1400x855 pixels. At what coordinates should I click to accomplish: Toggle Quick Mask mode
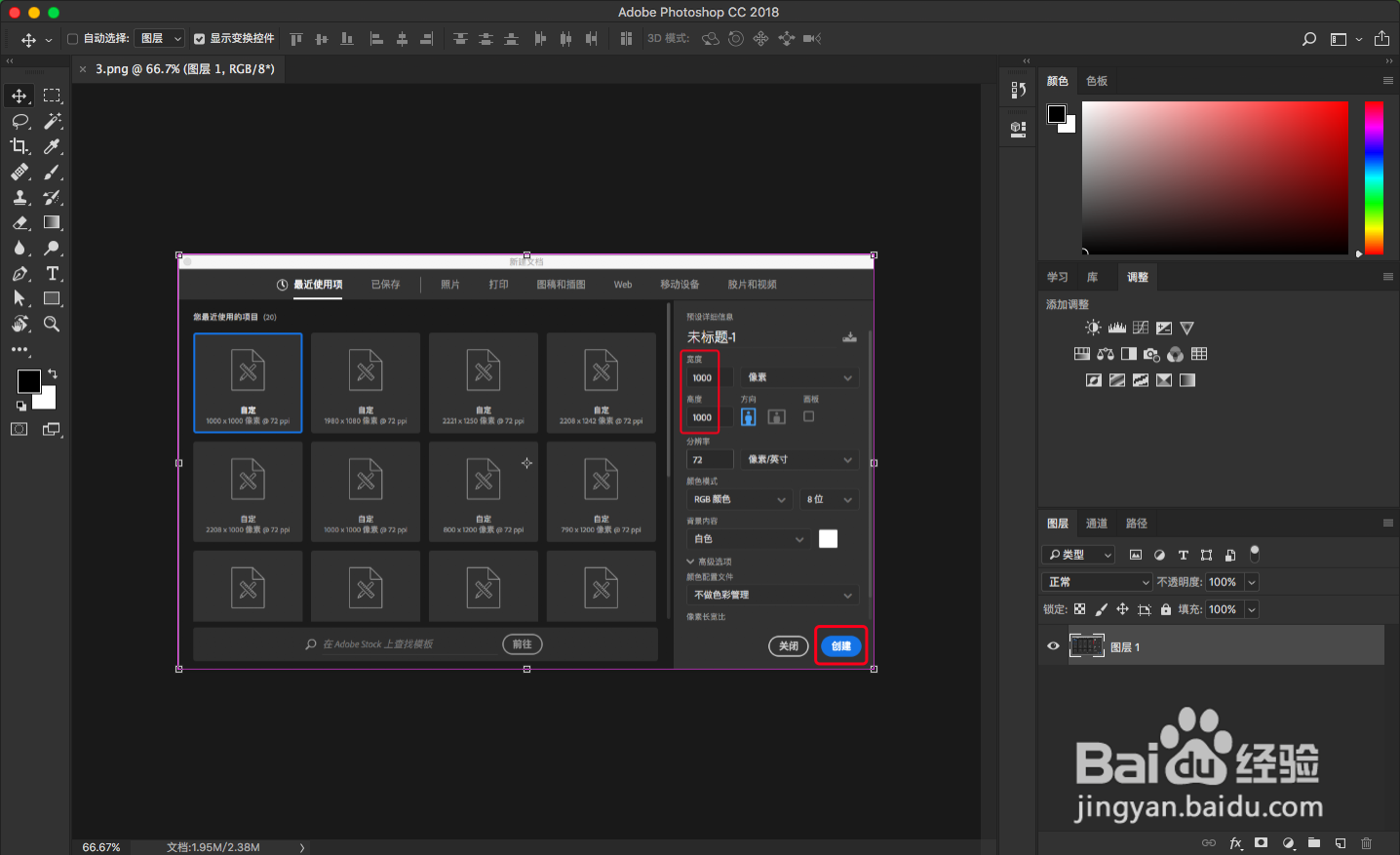(x=19, y=429)
